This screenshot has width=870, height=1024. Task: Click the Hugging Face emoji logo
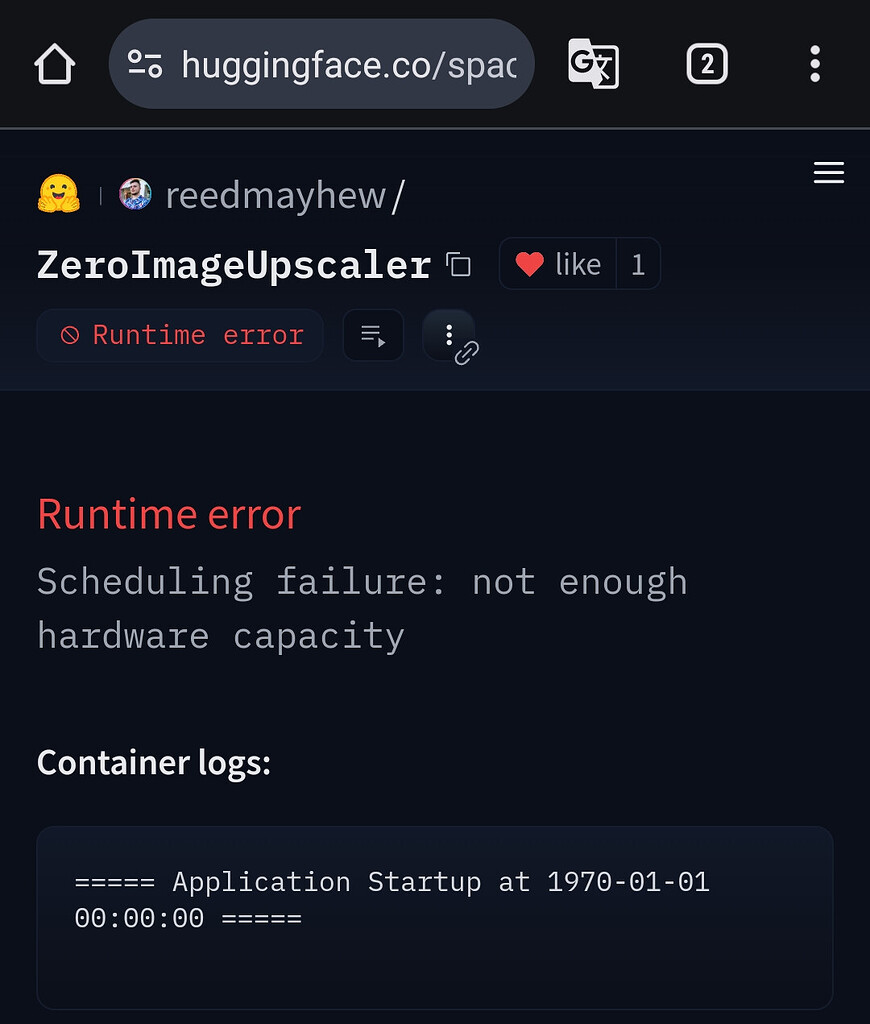[x=58, y=194]
